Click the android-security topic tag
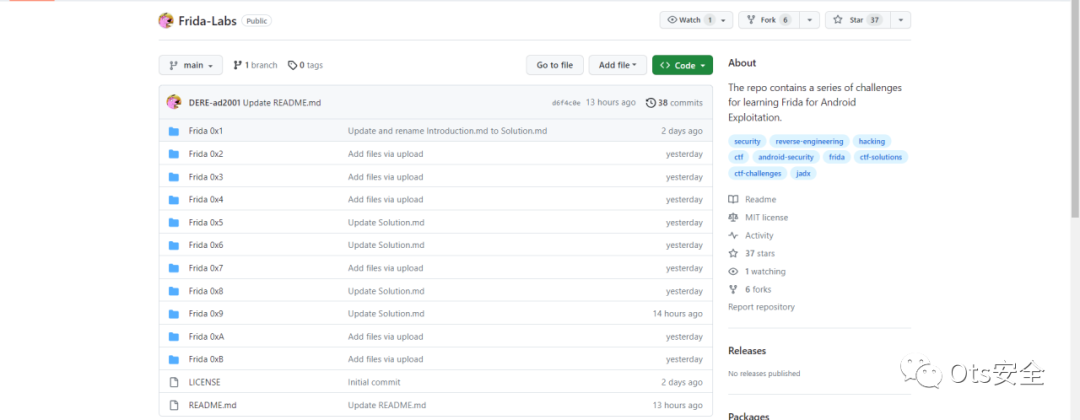This screenshot has height=420, width=1080. pos(785,157)
